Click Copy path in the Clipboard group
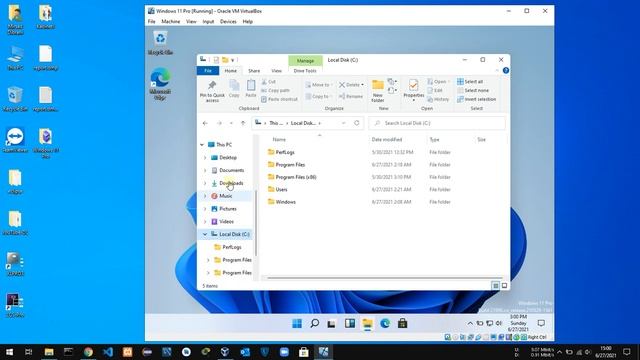Viewport: 640px width, 360px height. click(275, 90)
